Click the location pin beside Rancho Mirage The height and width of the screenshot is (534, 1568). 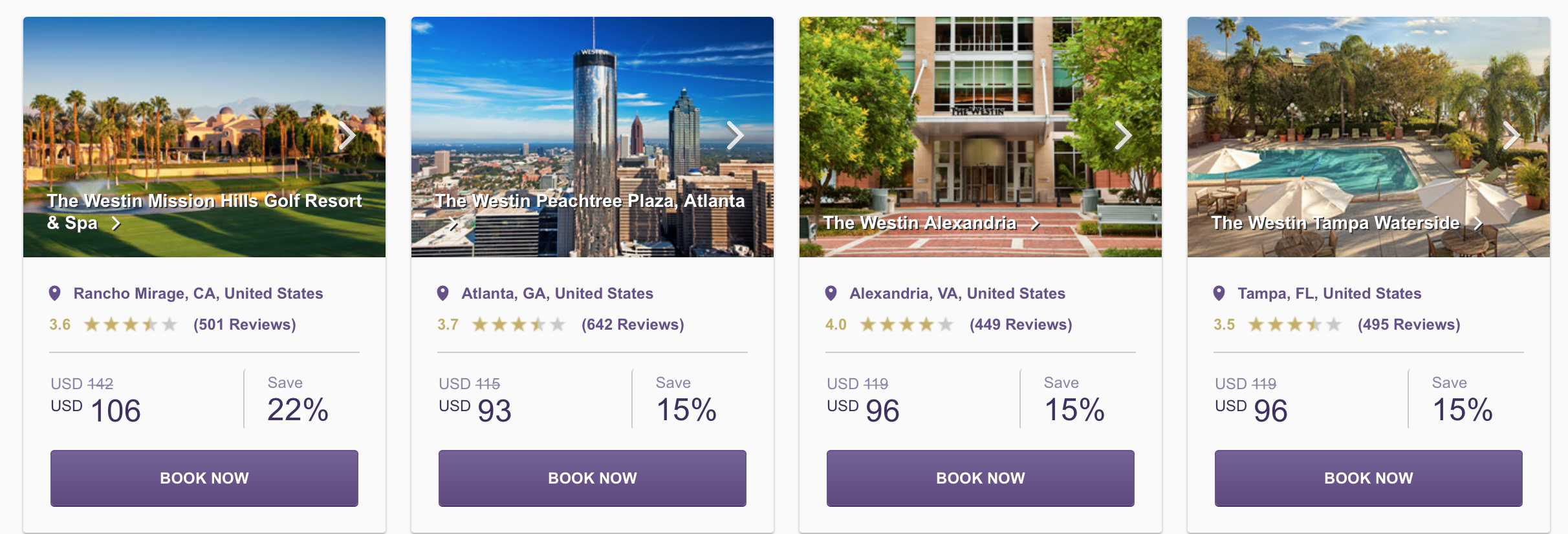coord(55,294)
